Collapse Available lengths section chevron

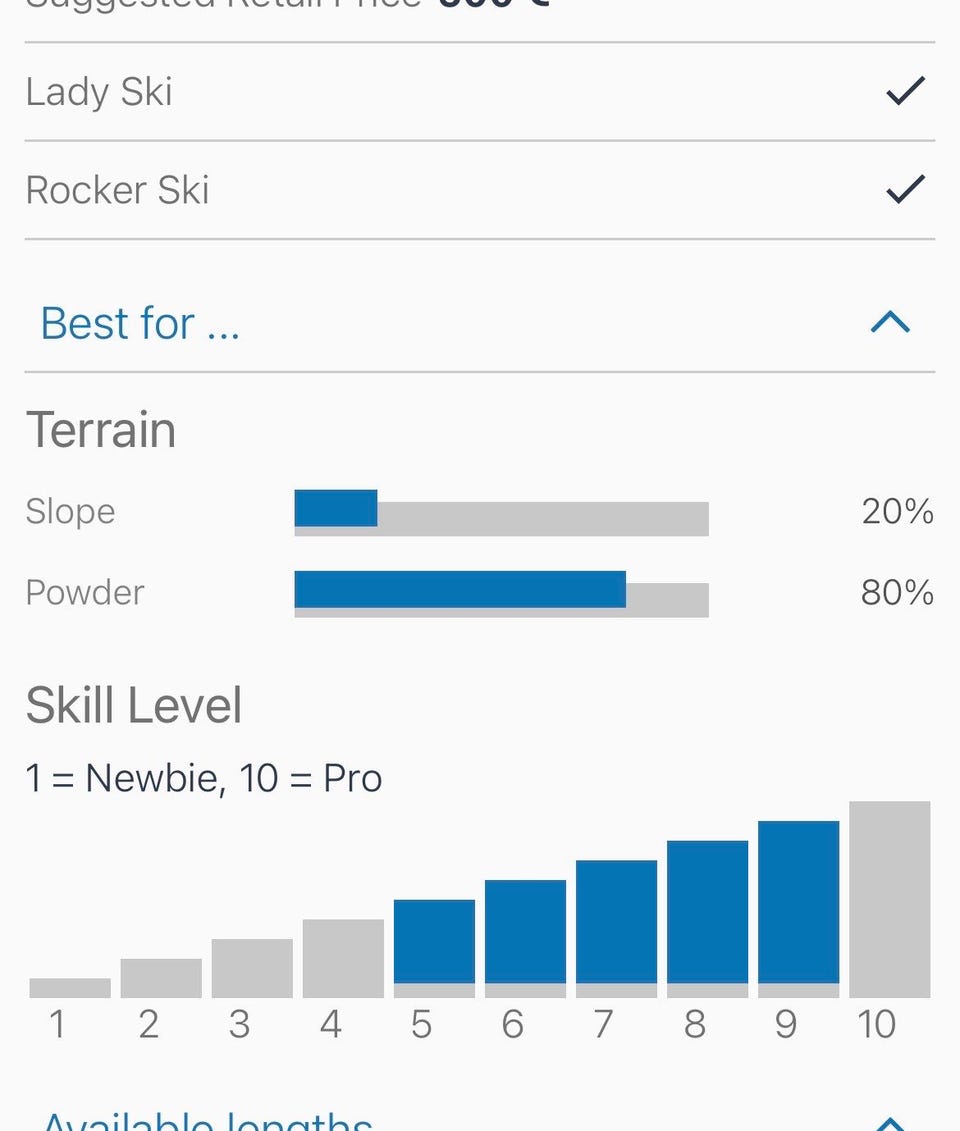point(891,1124)
